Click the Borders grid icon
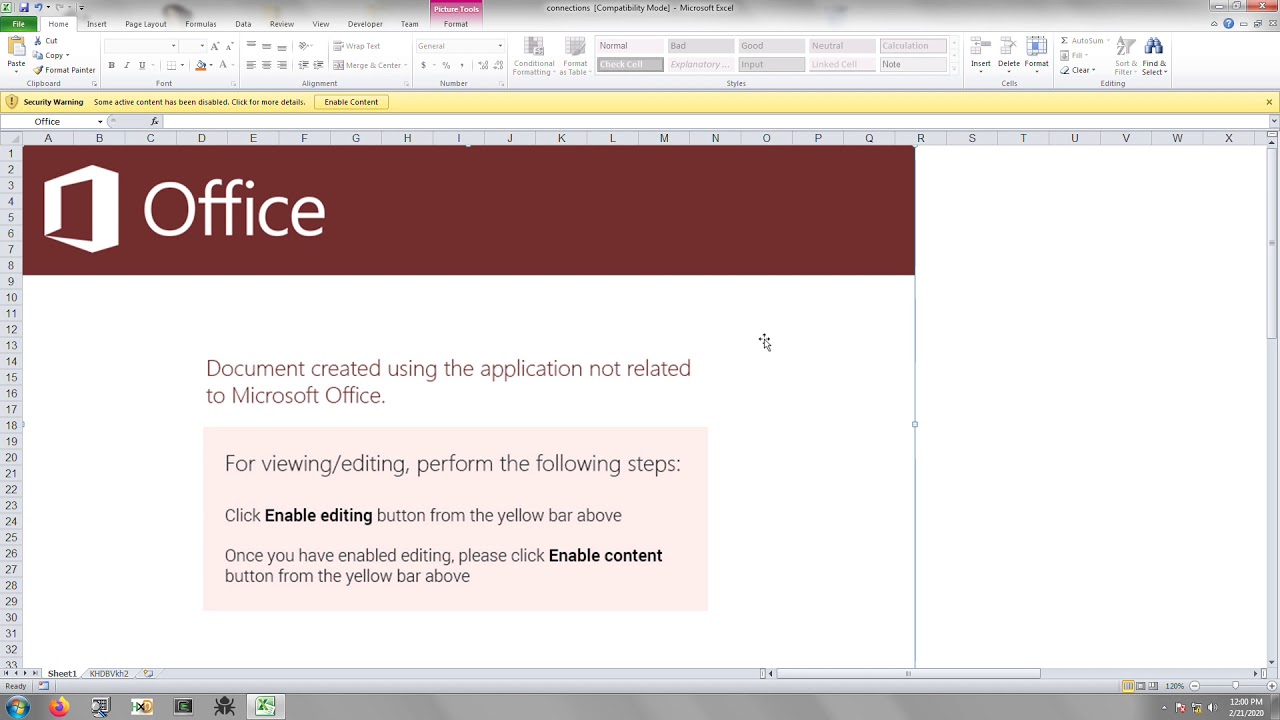1280x720 pixels. tap(171, 65)
